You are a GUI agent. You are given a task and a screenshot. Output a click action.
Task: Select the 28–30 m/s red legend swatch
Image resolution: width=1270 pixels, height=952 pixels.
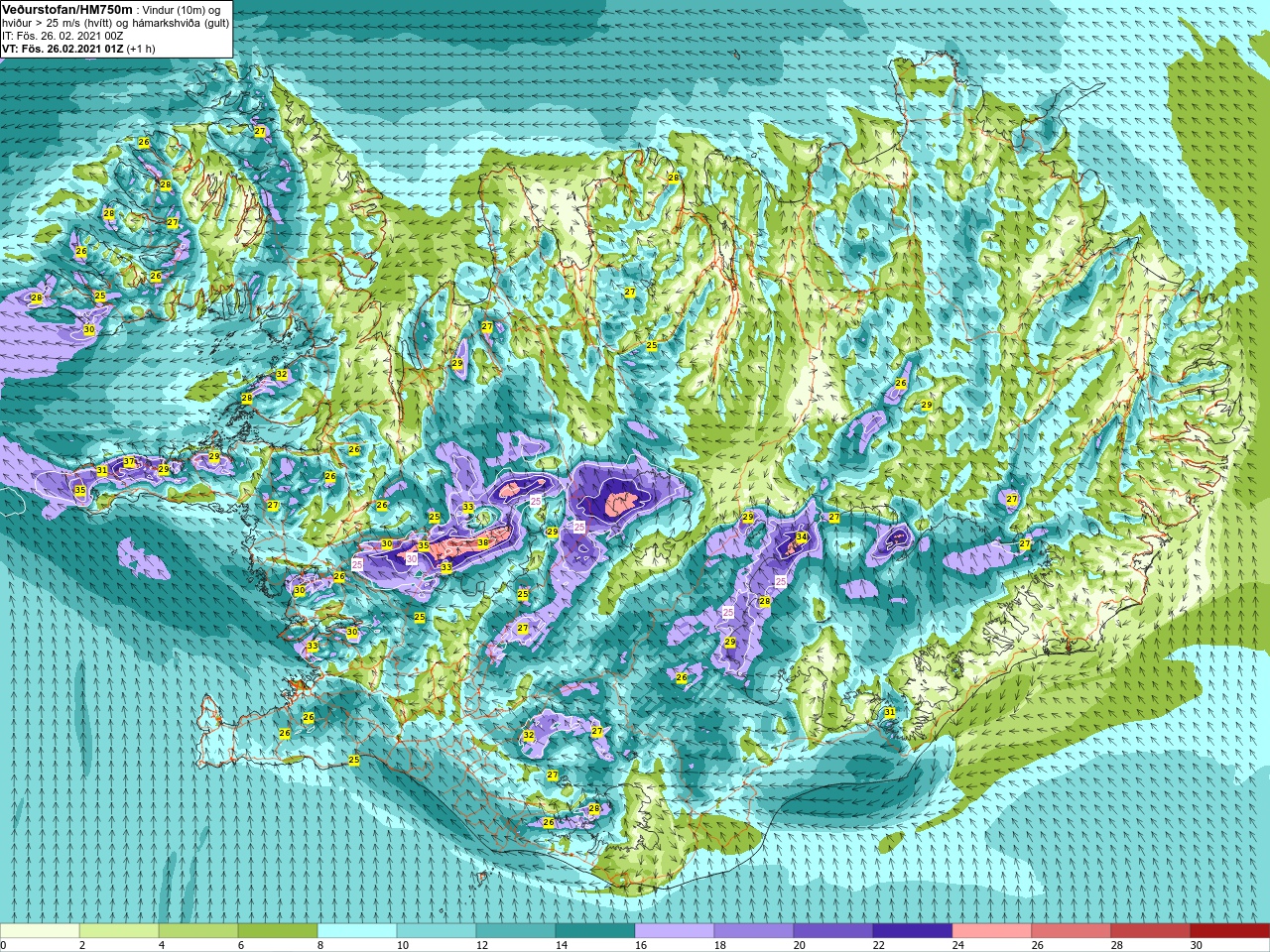pos(1151,931)
